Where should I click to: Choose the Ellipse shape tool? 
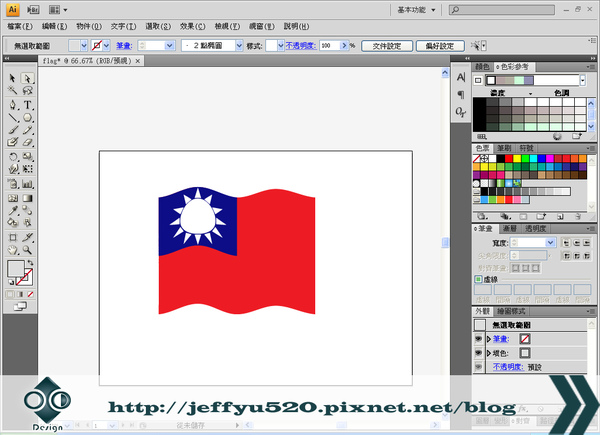(27, 117)
